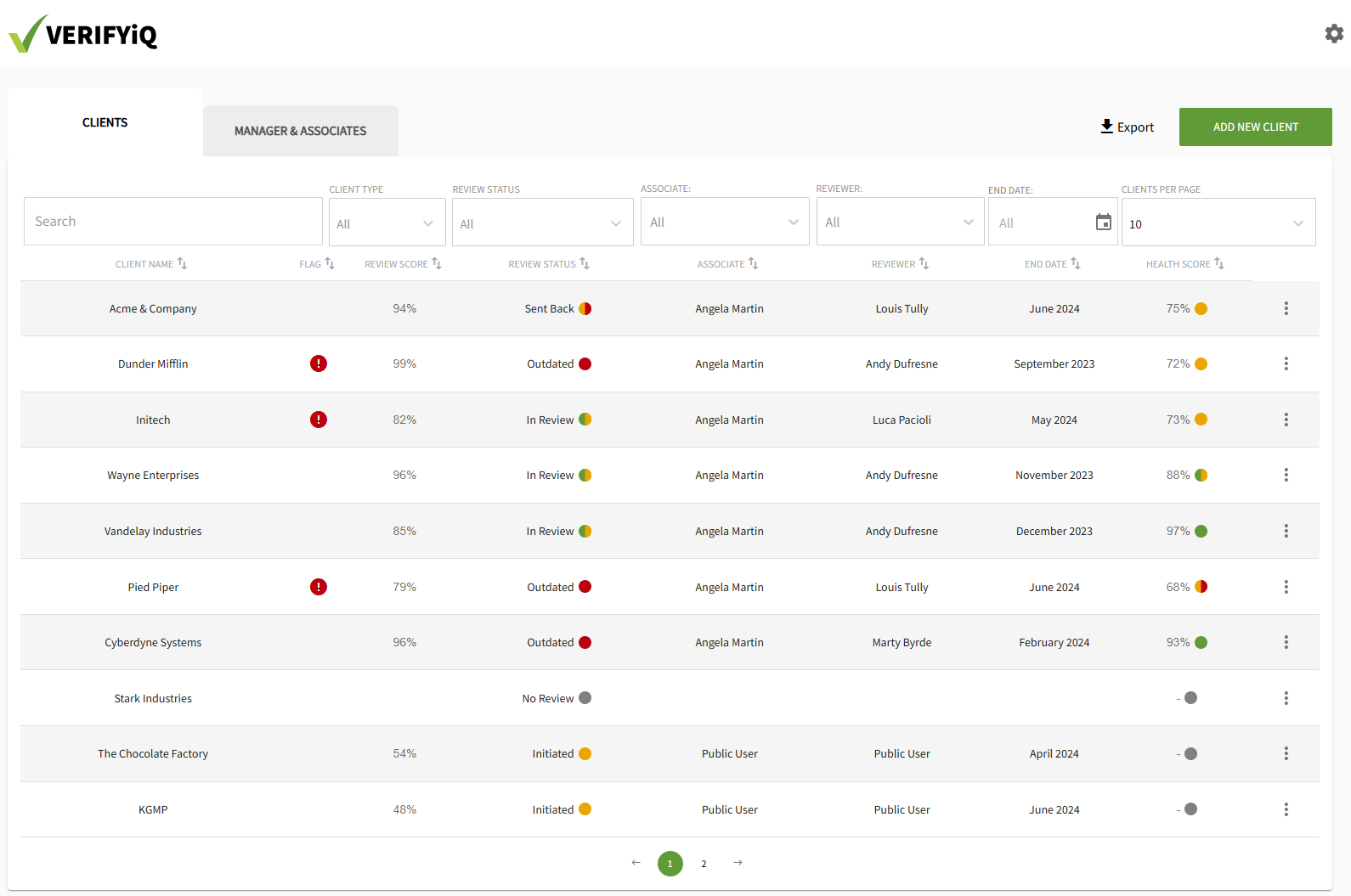This screenshot has width=1351, height=896.
Task: Switch to the Clients tab
Action: (105, 122)
